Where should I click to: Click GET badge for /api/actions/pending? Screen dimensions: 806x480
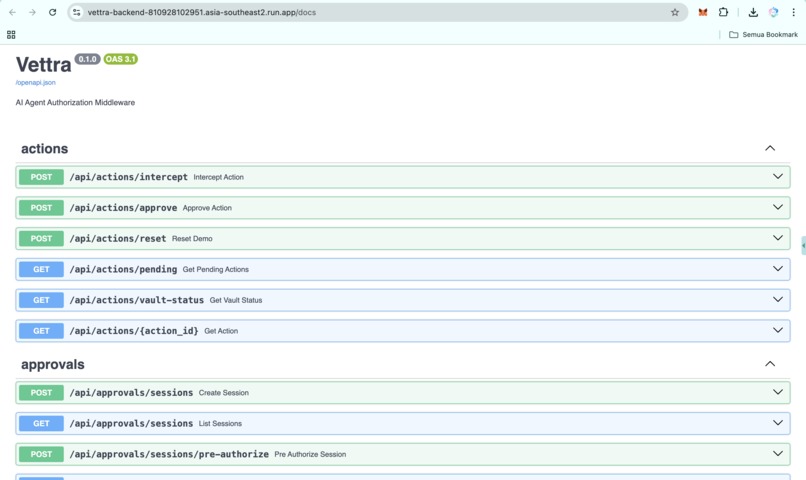(41, 269)
